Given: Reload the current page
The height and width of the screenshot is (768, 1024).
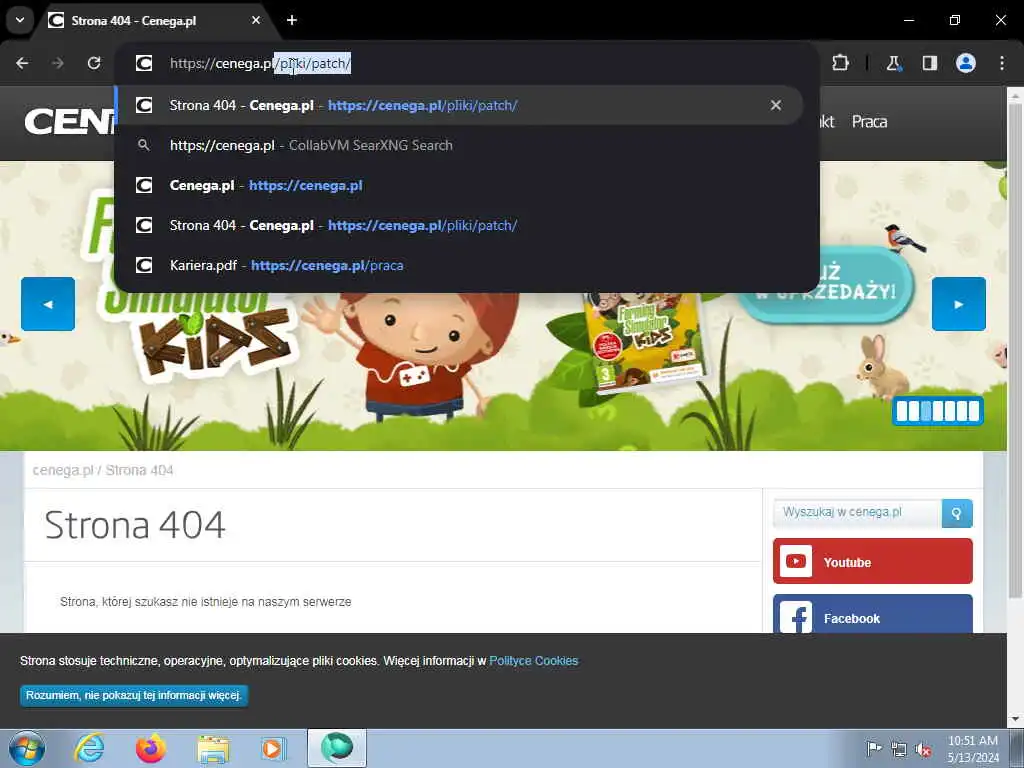Looking at the screenshot, I should click(94, 63).
